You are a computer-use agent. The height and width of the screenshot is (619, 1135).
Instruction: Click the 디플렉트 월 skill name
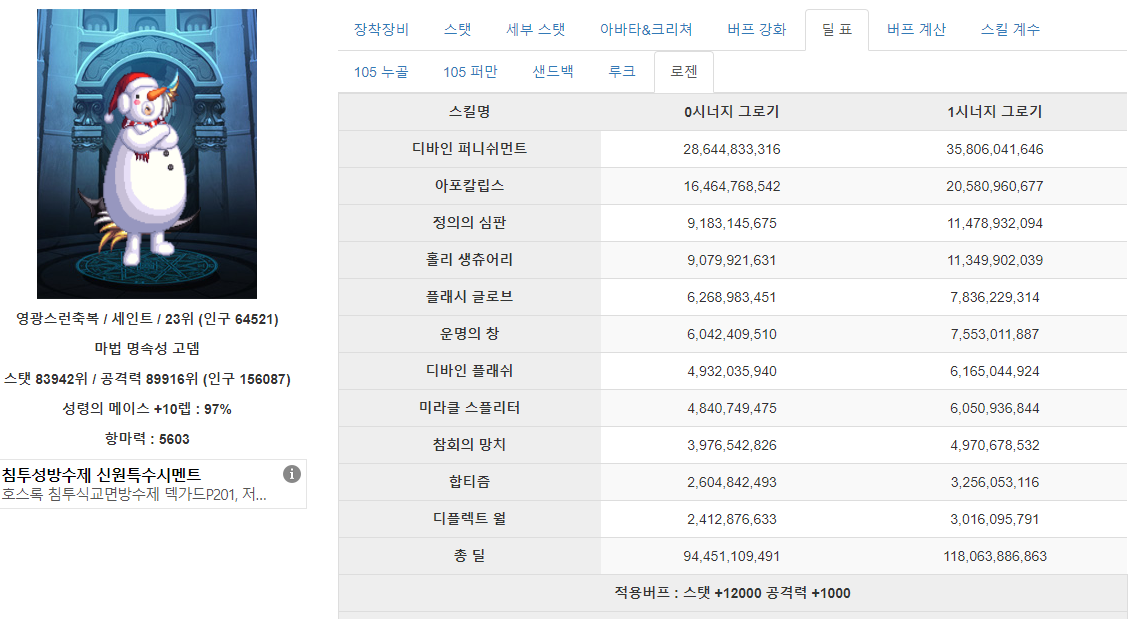pyautogui.click(x=470, y=518)
